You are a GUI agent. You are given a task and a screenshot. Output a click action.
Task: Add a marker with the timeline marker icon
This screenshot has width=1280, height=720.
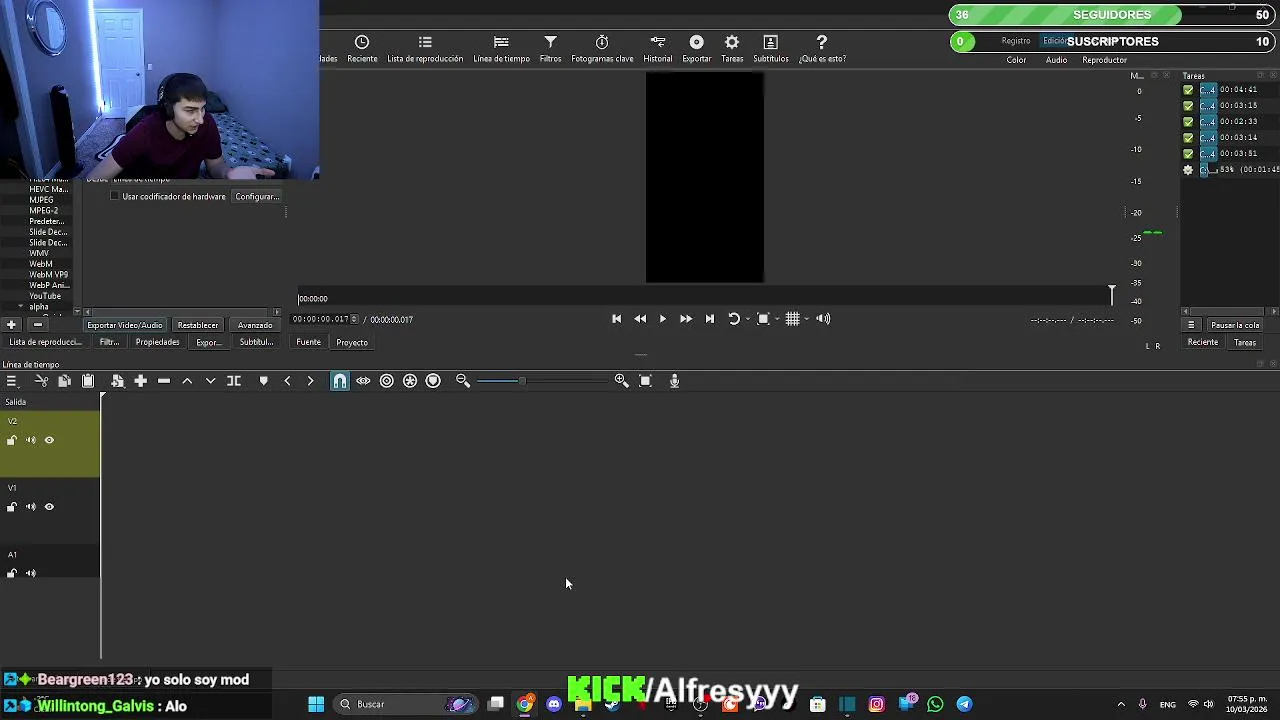click(x=264, y=381)
